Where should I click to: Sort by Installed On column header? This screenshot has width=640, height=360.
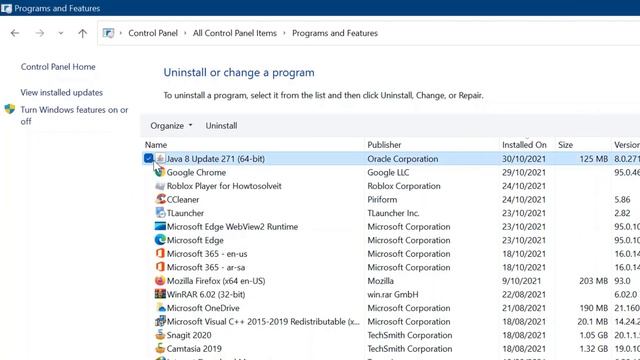[524, 145]
